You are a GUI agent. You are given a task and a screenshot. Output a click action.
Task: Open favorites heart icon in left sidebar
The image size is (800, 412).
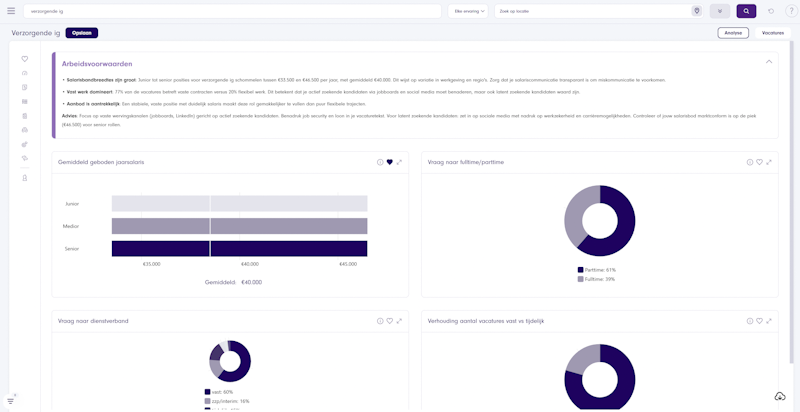[25, 59]
